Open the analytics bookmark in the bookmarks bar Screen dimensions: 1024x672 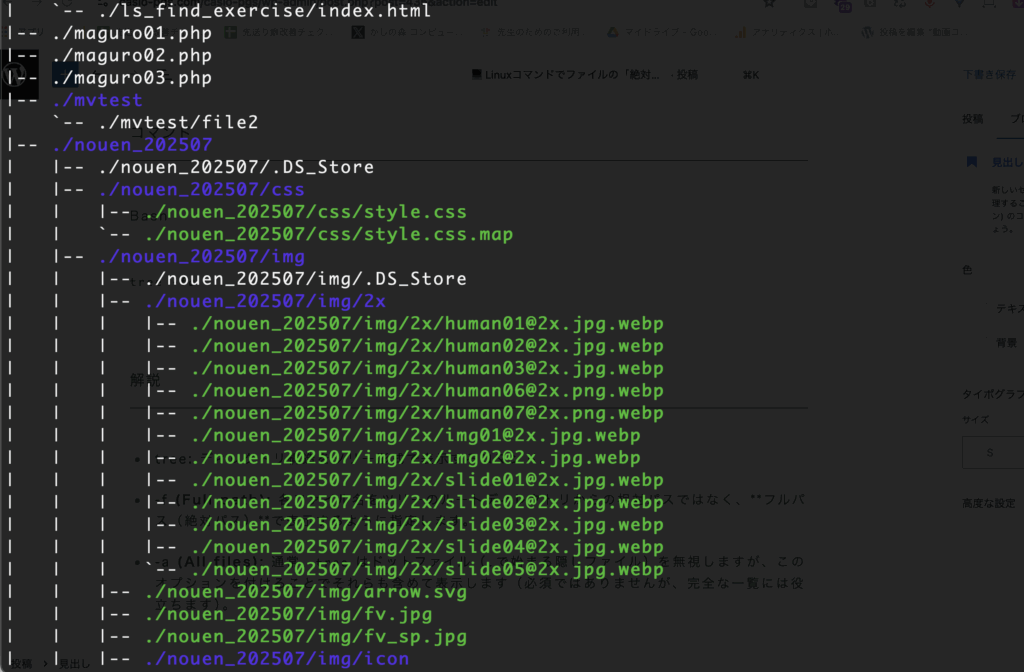point(740,32)
